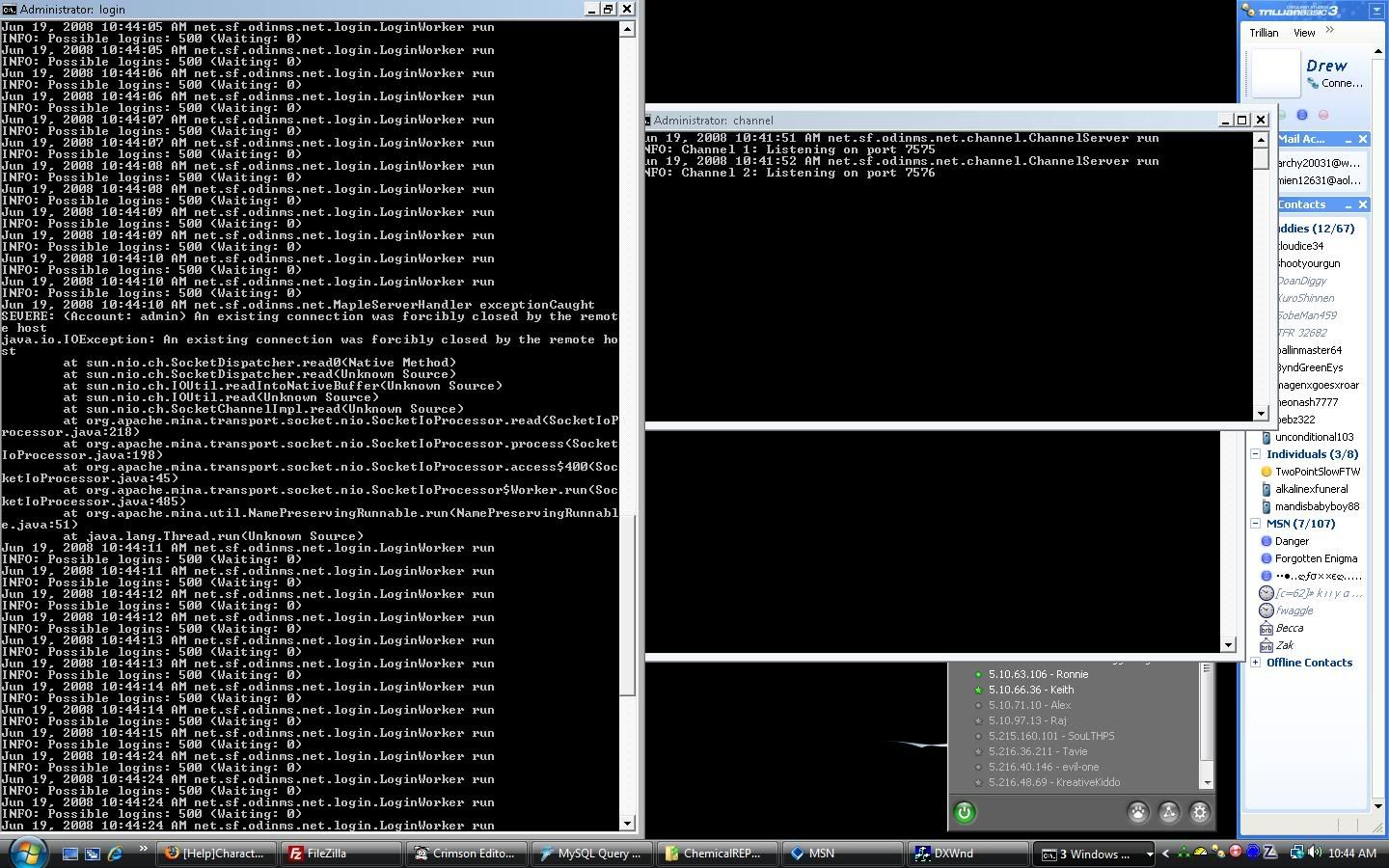This screenshot has width=1389, height=868.
Task: Click the green Hamachi power button
Action: coord(964,812)
